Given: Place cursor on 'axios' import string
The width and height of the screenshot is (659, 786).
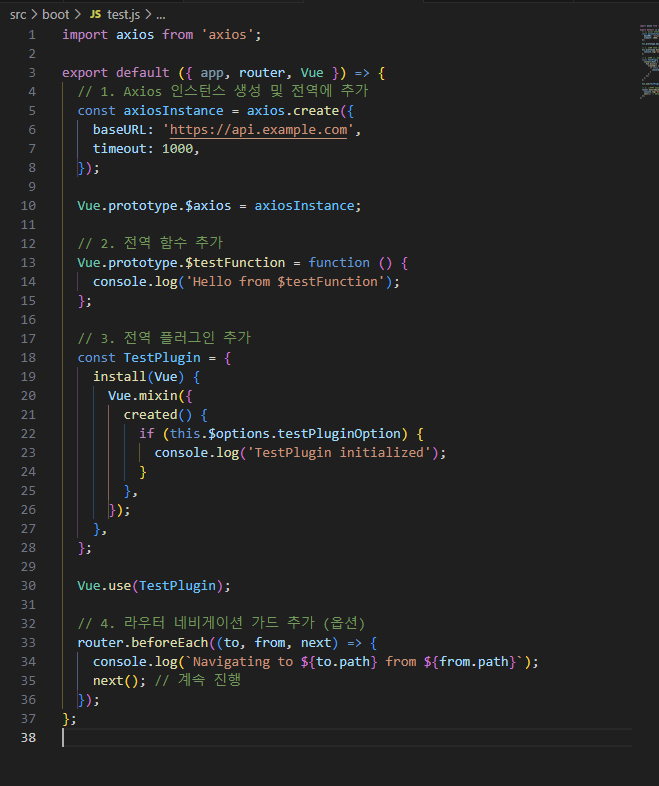Looking at the screenshot, I should [228, 35].
